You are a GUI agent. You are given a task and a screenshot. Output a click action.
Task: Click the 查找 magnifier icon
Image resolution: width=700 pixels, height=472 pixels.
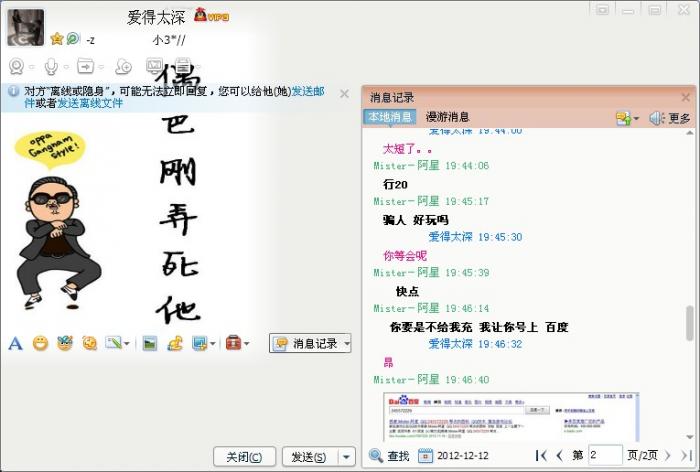click(x=375, y=455)
